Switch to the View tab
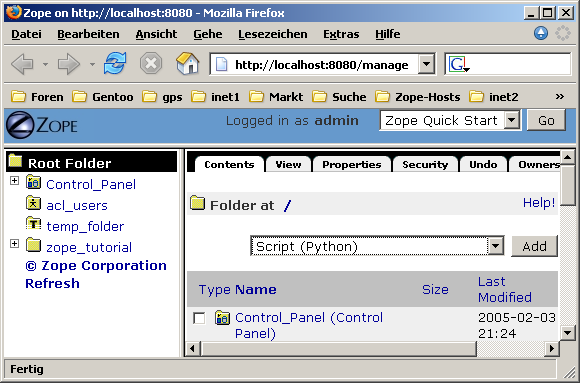The height and width of the screenshot is (383, 580). (x=288, y=164)
